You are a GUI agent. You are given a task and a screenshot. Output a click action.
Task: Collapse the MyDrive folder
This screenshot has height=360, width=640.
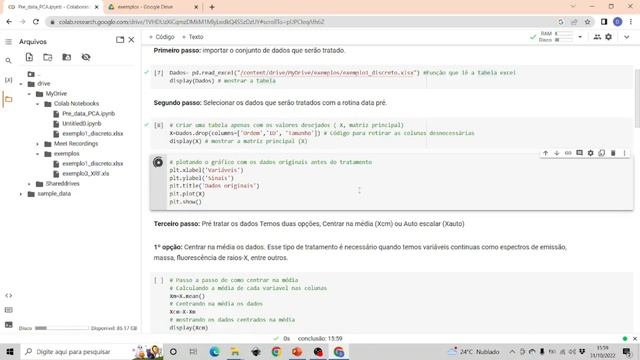[x=29, y=94]
